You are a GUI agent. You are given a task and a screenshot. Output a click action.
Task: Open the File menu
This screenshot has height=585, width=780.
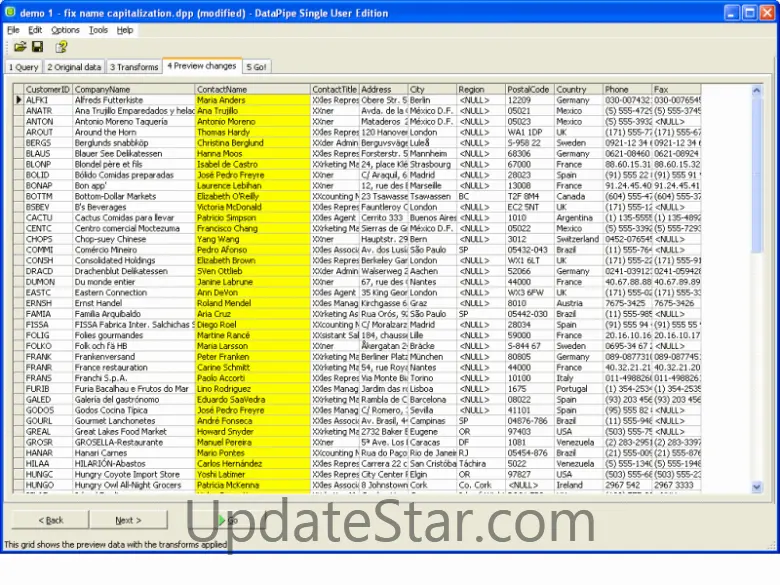click(13, 30)
